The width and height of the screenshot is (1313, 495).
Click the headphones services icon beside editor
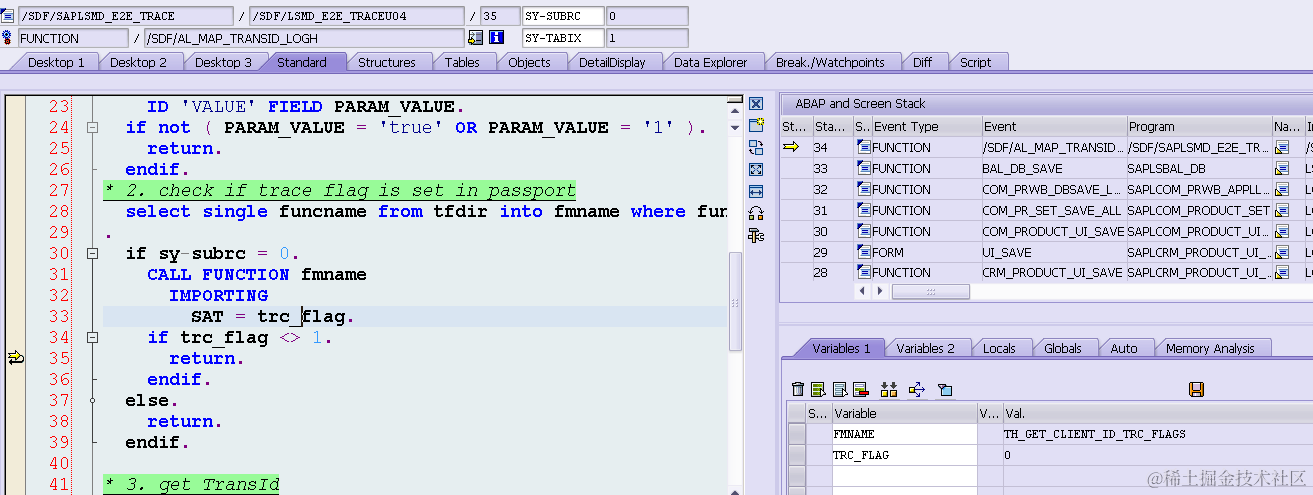(x=756, y=213)
